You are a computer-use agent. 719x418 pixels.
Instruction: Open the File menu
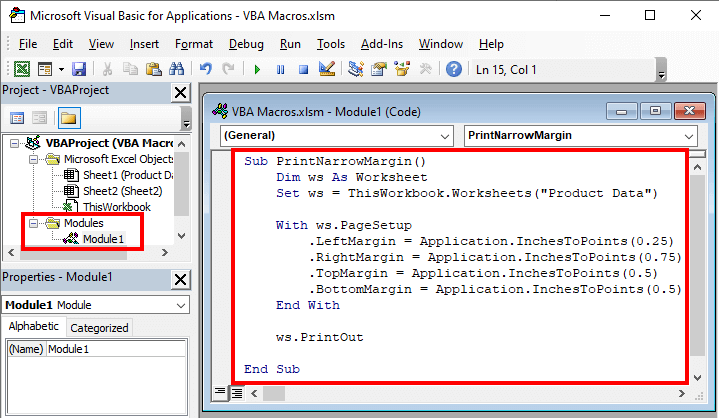[x=28, y=44]
